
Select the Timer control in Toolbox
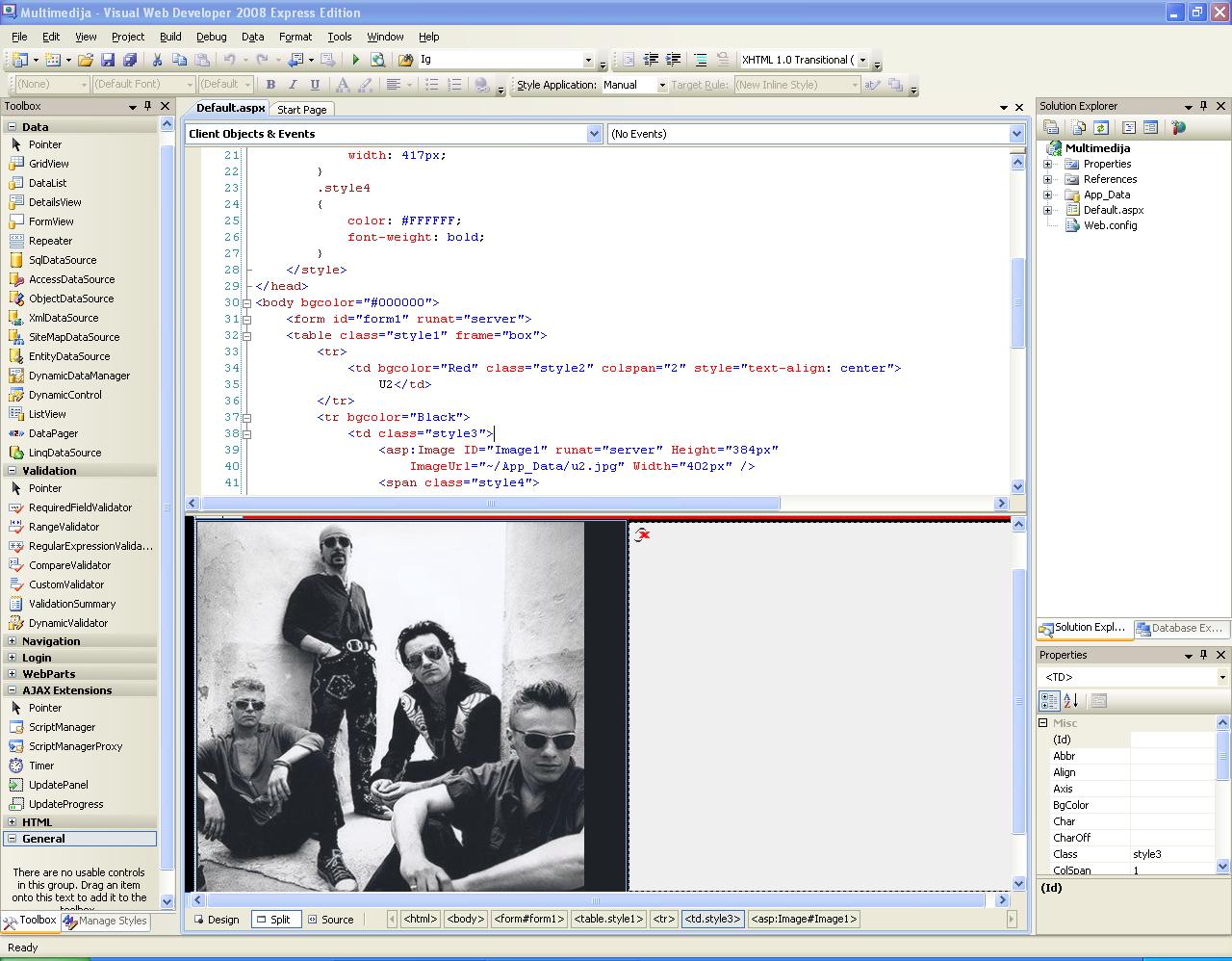(41, 766)
